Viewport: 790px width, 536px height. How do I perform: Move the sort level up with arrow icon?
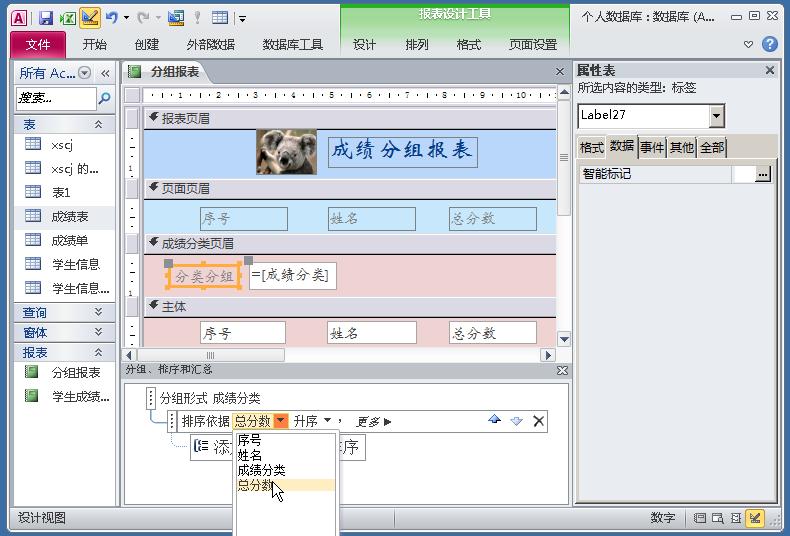pyautogui.click(x=494, y=420)
